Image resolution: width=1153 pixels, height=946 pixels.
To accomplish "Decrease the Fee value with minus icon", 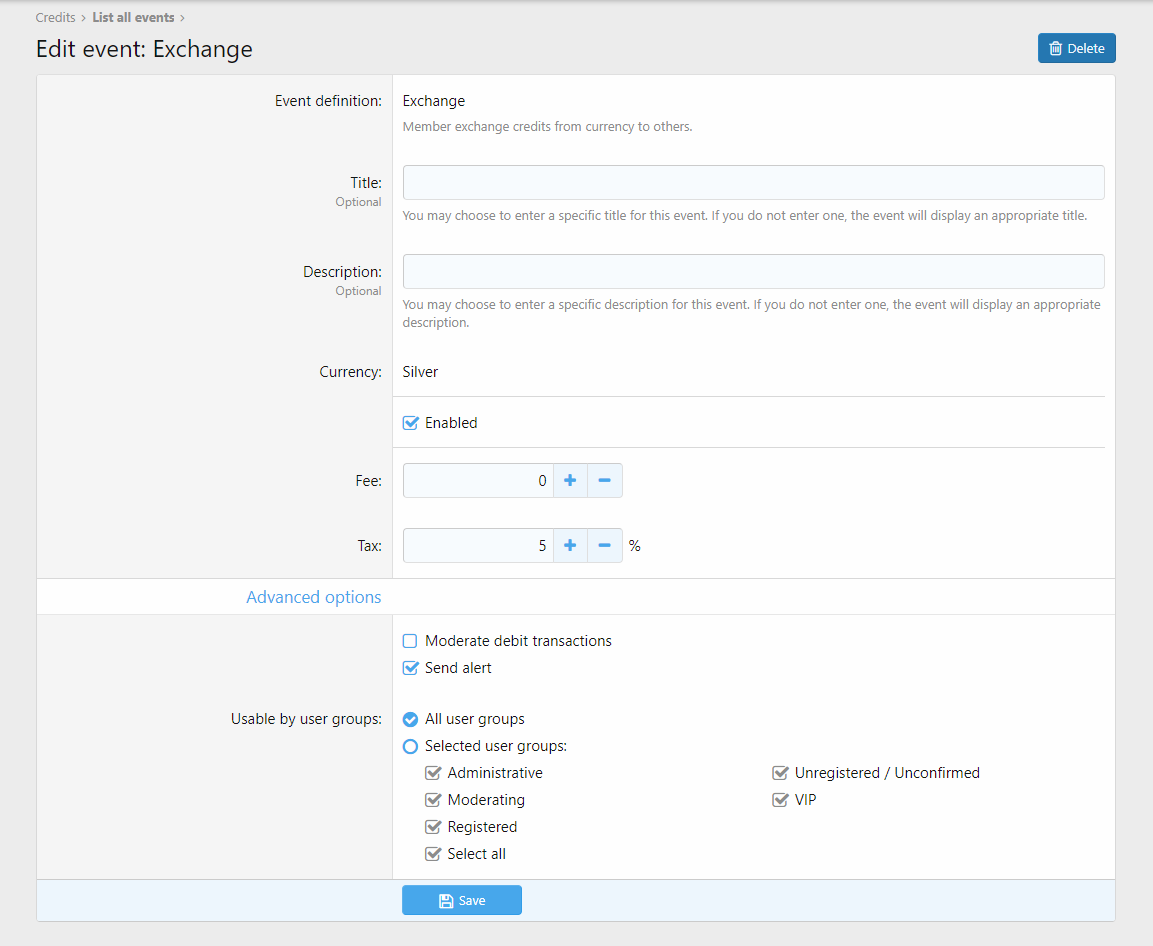I will pyautogui.click(x=604, y=481).
